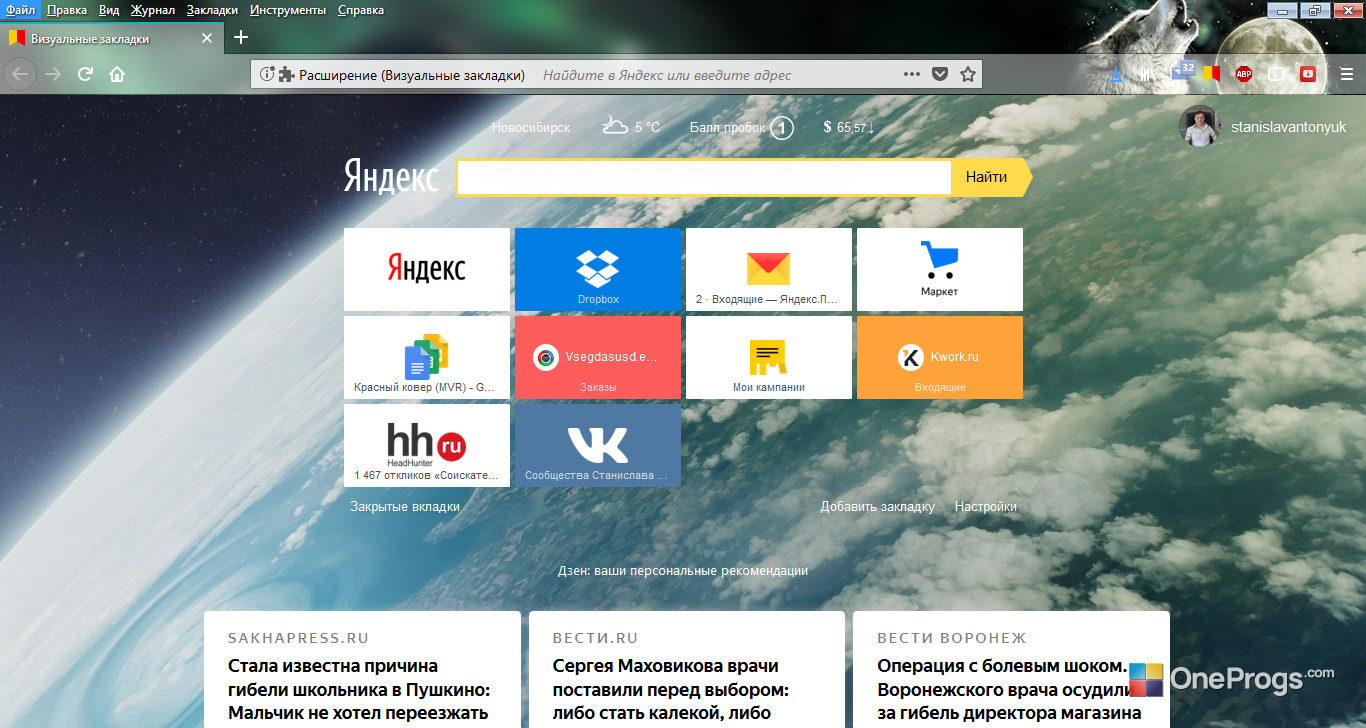Click the Новосибирск city link
The width and height of the screenshot is (1366, 728).
coord(531,127)
